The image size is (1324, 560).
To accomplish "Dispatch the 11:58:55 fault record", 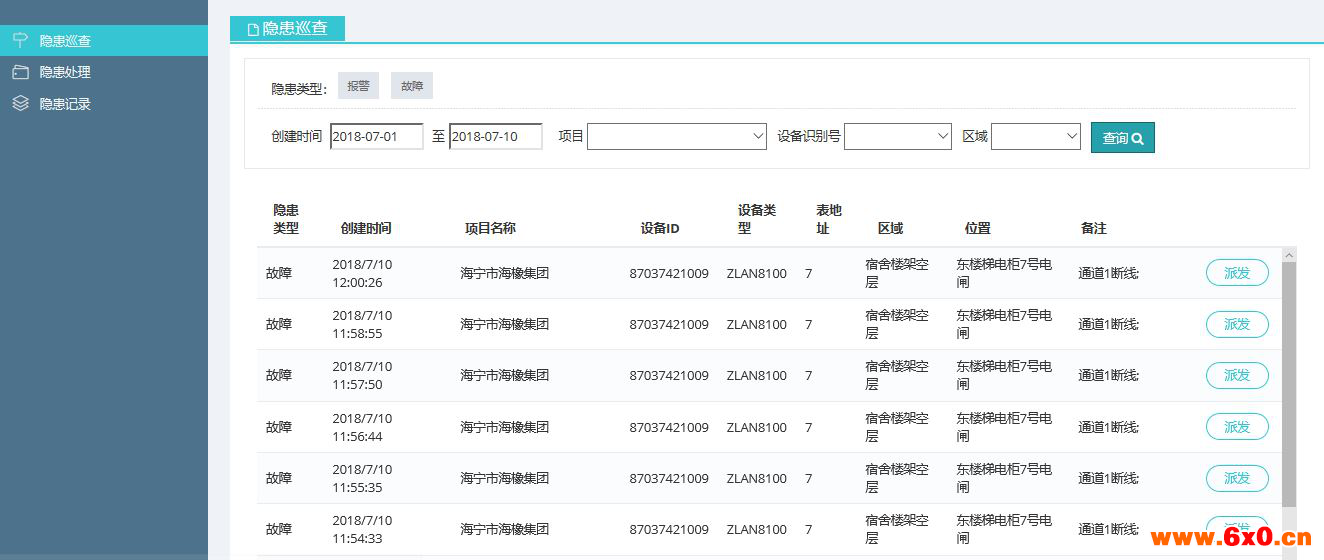I will [x=1237, y=324].
